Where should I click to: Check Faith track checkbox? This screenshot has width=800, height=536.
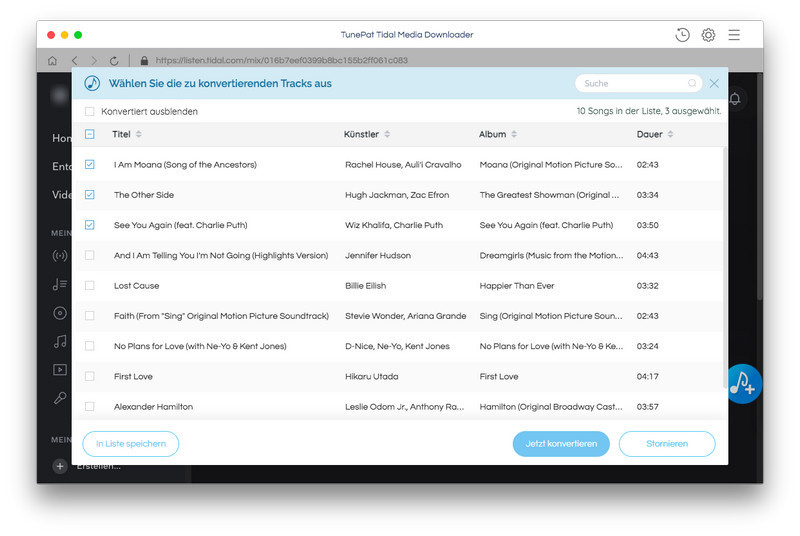pyautogui.click(x=90, y=316)
